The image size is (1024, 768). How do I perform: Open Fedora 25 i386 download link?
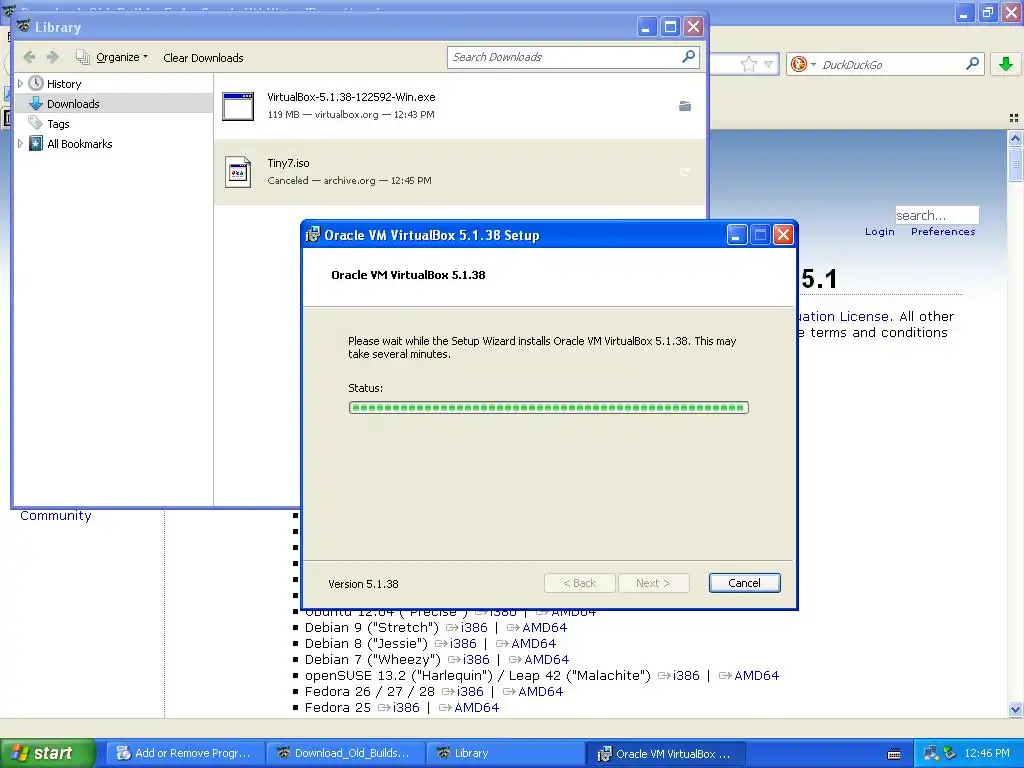coord(406,707)
